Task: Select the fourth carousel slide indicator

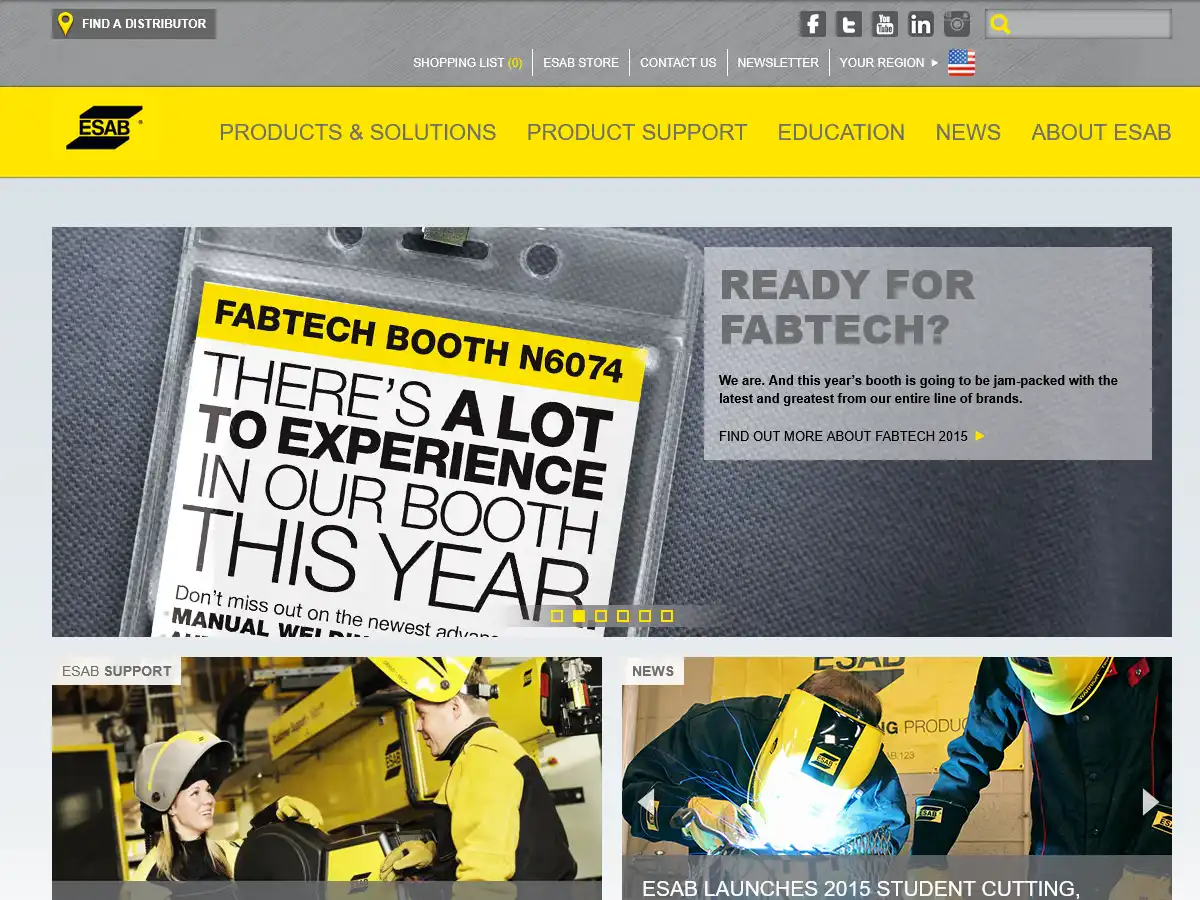Action: click(x=623, y=616)
